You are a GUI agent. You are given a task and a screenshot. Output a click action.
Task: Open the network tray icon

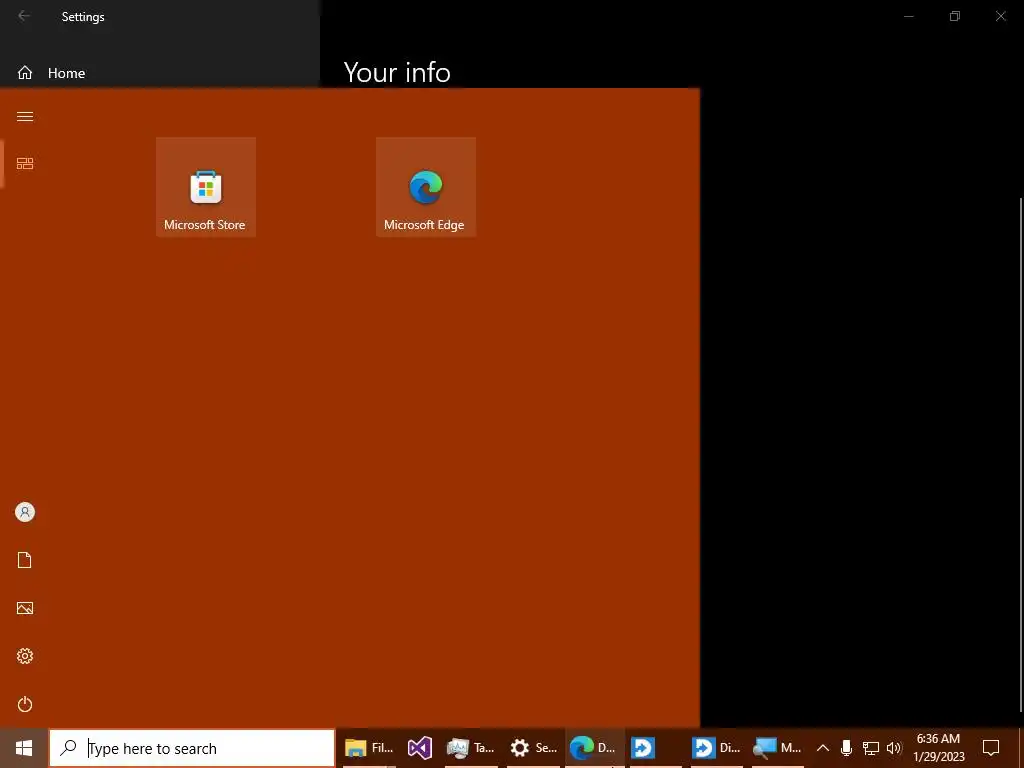pos(871,748)
